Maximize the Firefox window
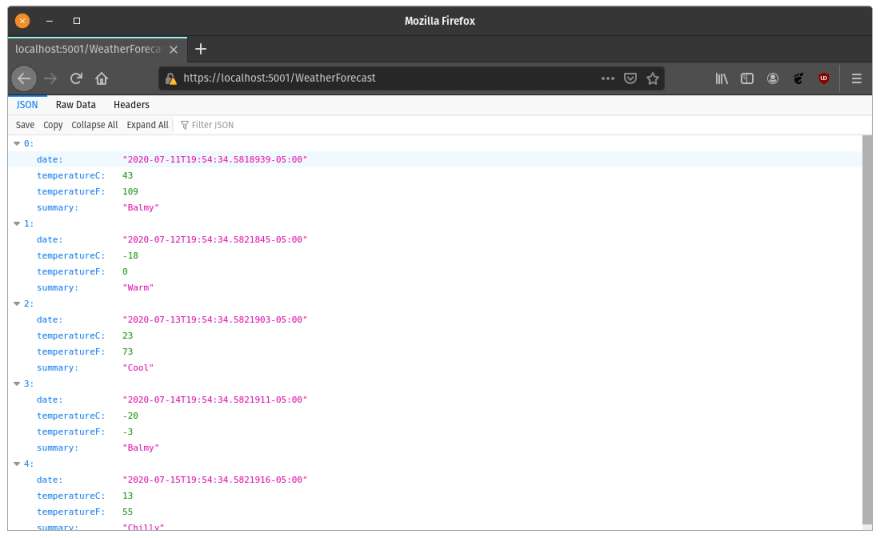880x538 pixels. tap(76, 21)
